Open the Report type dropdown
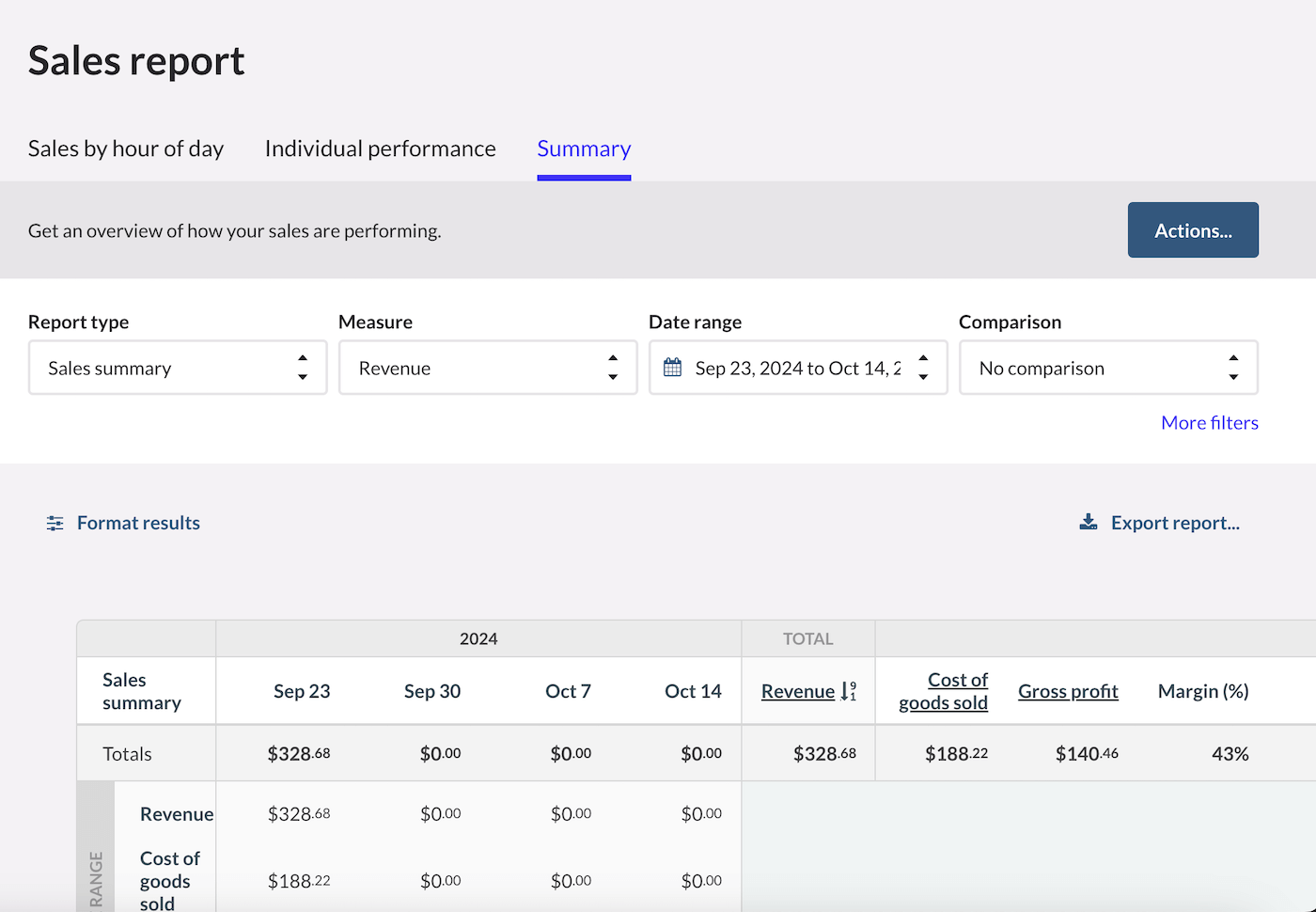This screenshot has width=1316, height=912. [178, 368]
